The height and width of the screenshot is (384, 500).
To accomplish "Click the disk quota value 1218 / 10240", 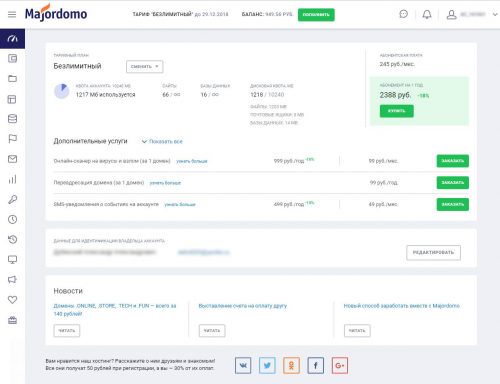I will [x=267, y=95].
